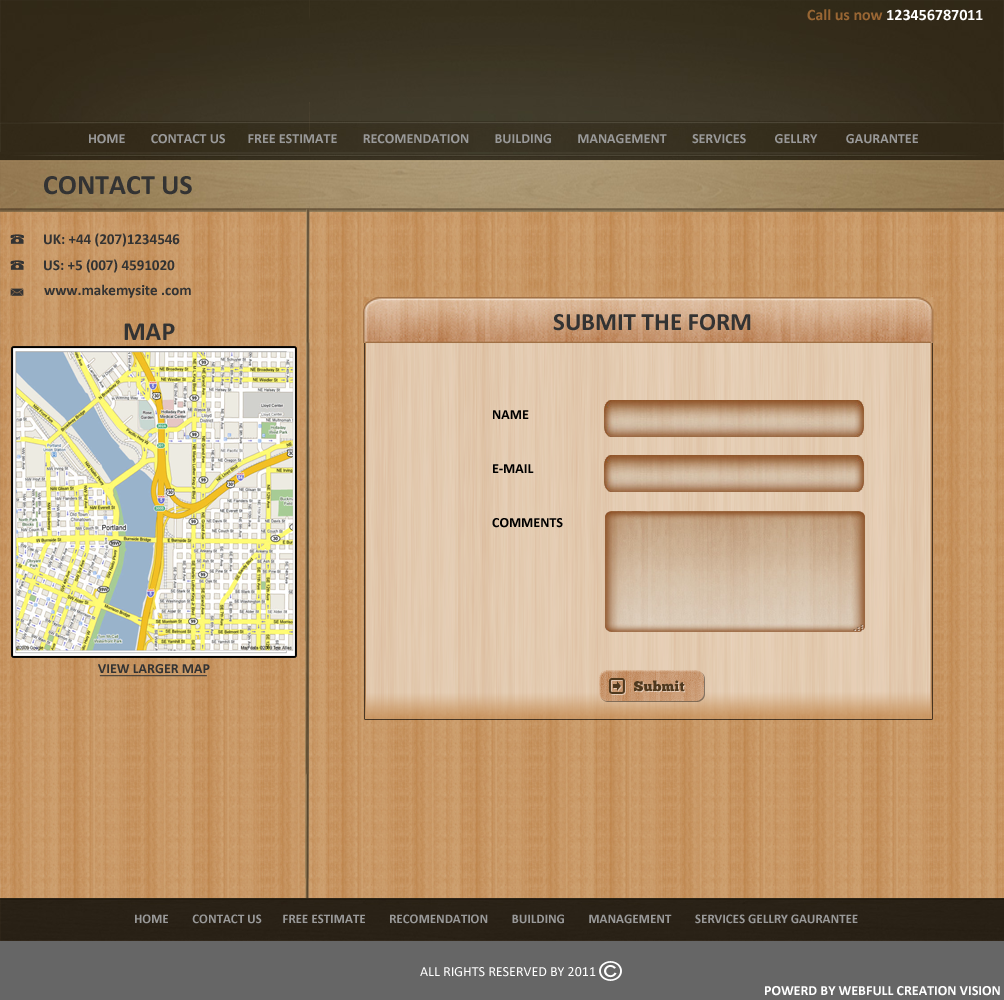Click the telephone icon beside US number

(17, 266)
